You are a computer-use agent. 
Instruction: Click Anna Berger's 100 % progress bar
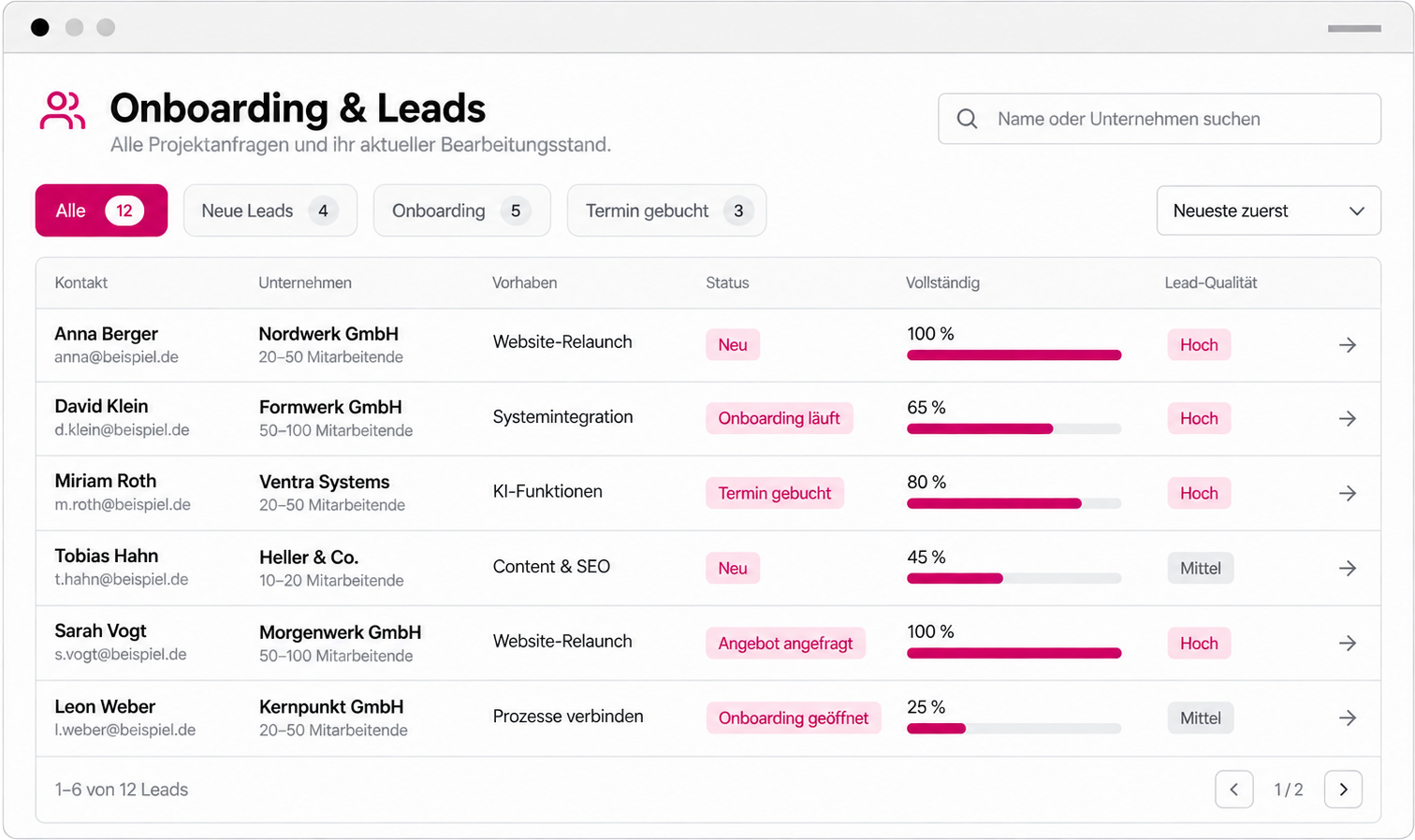pos(1014,355)
